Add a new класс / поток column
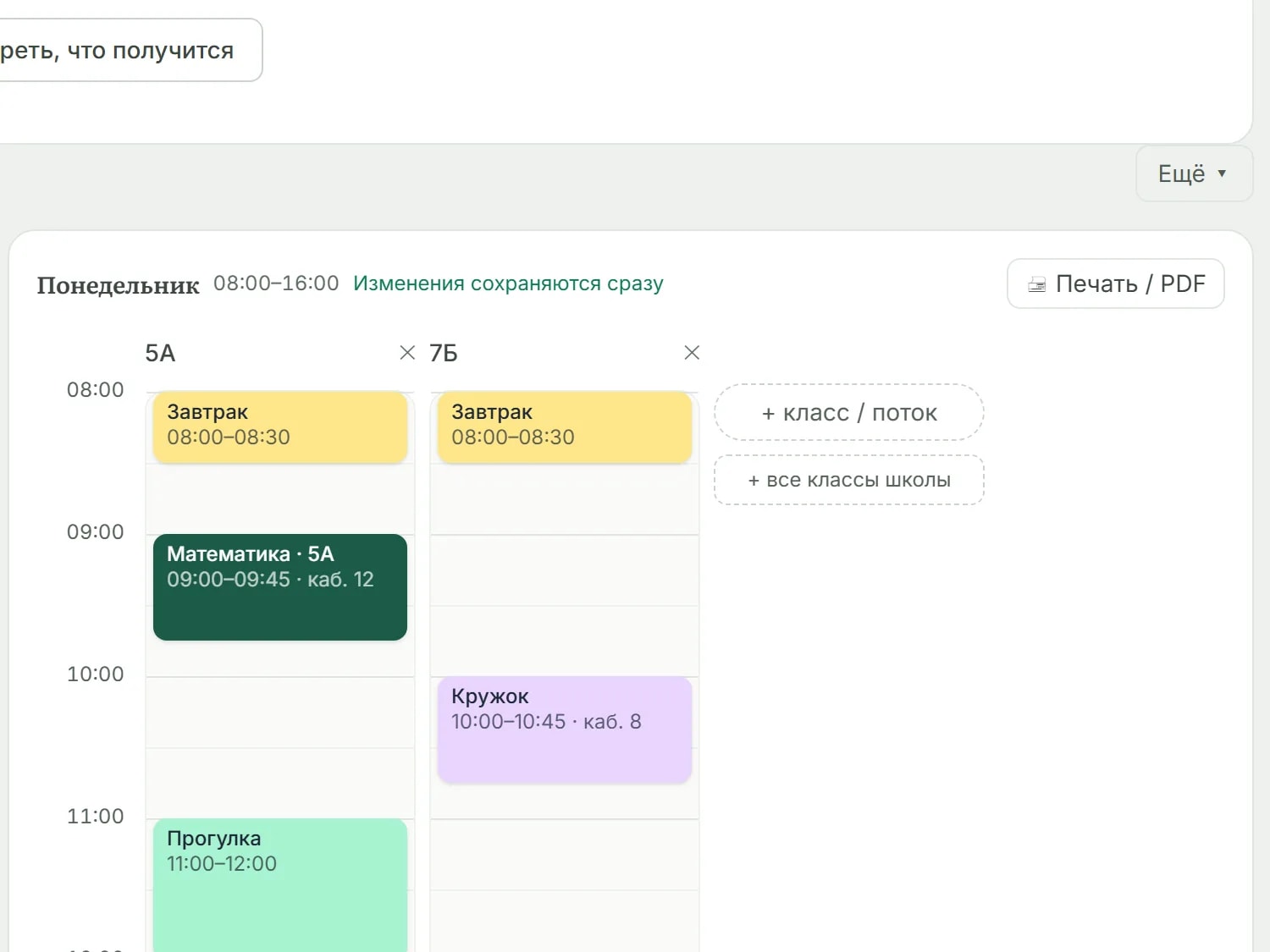Image resolution: width=1270 pixels, height=952 pixels. pyautogui.click(x=849, y=413)
